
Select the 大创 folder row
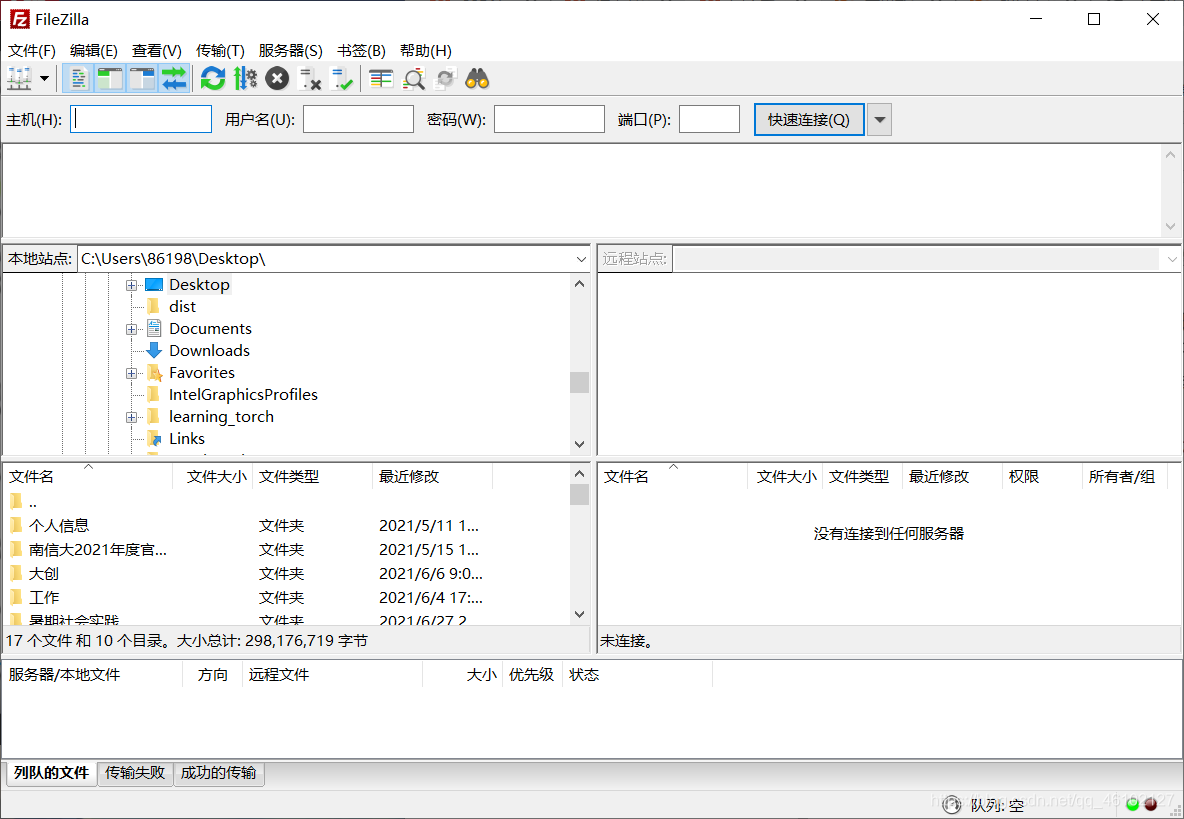point(287,574)
